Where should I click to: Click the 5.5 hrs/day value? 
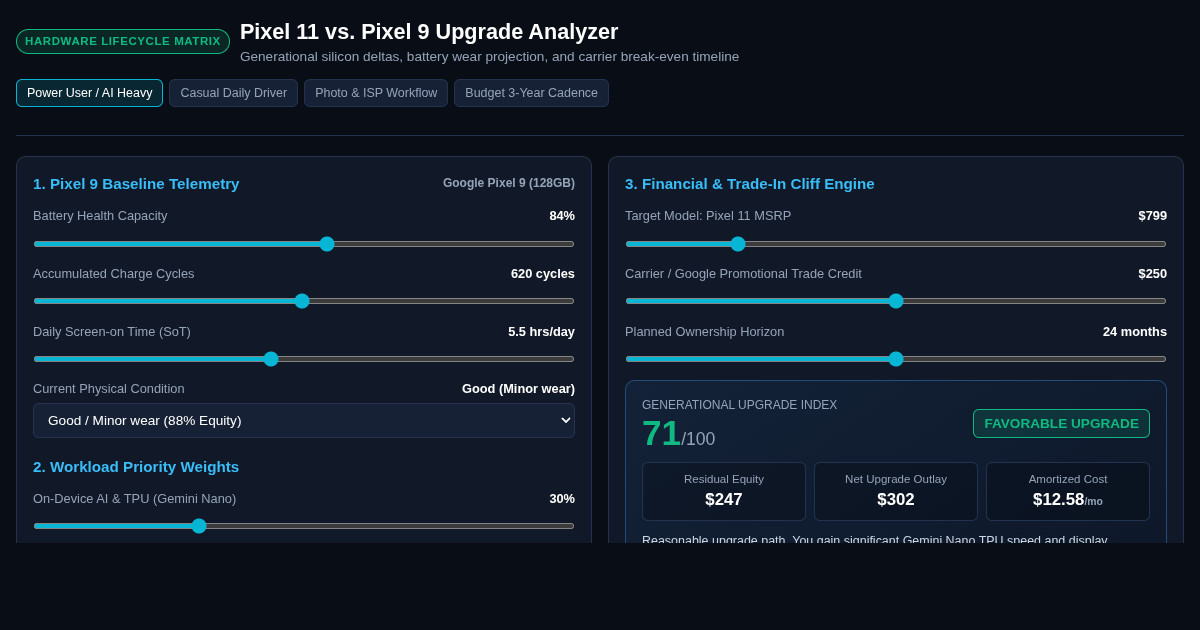click(x=541, y=332)
